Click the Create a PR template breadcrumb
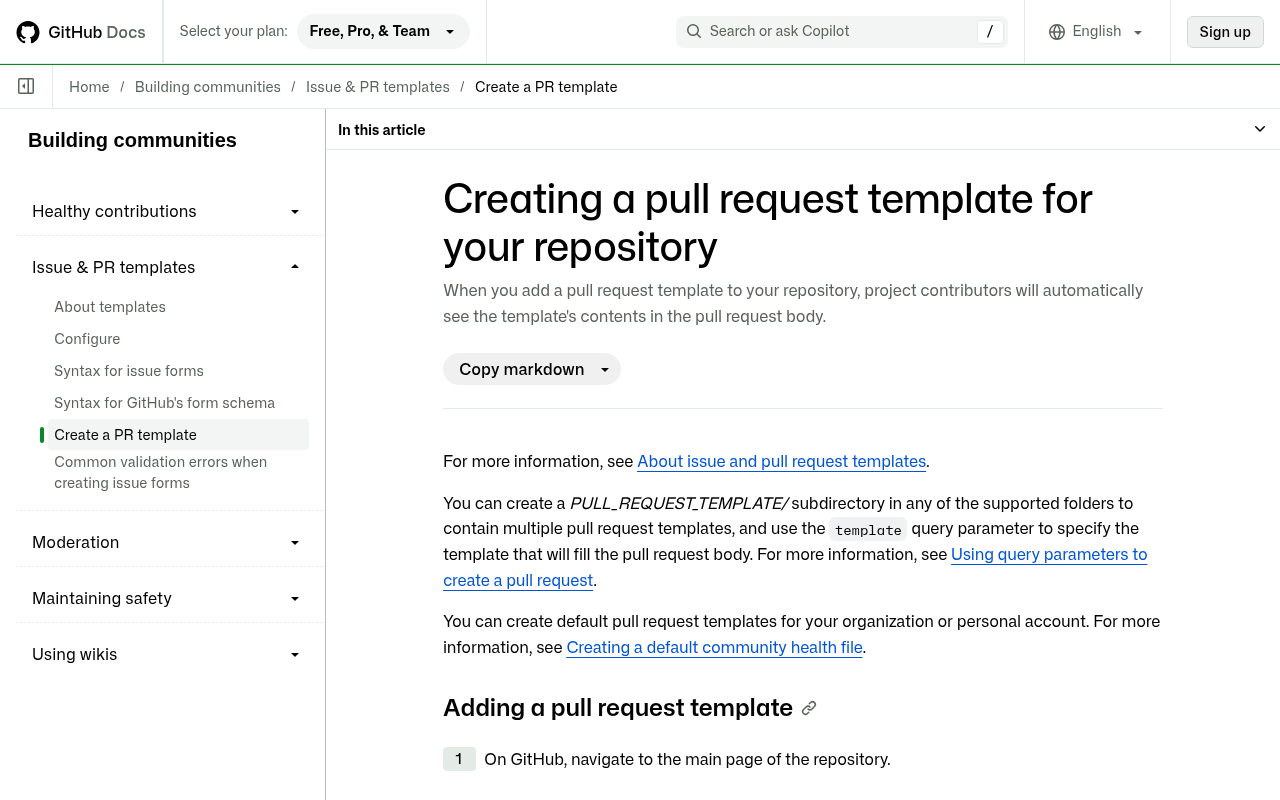Viewport: 1280px width, 800px height. 546,87
